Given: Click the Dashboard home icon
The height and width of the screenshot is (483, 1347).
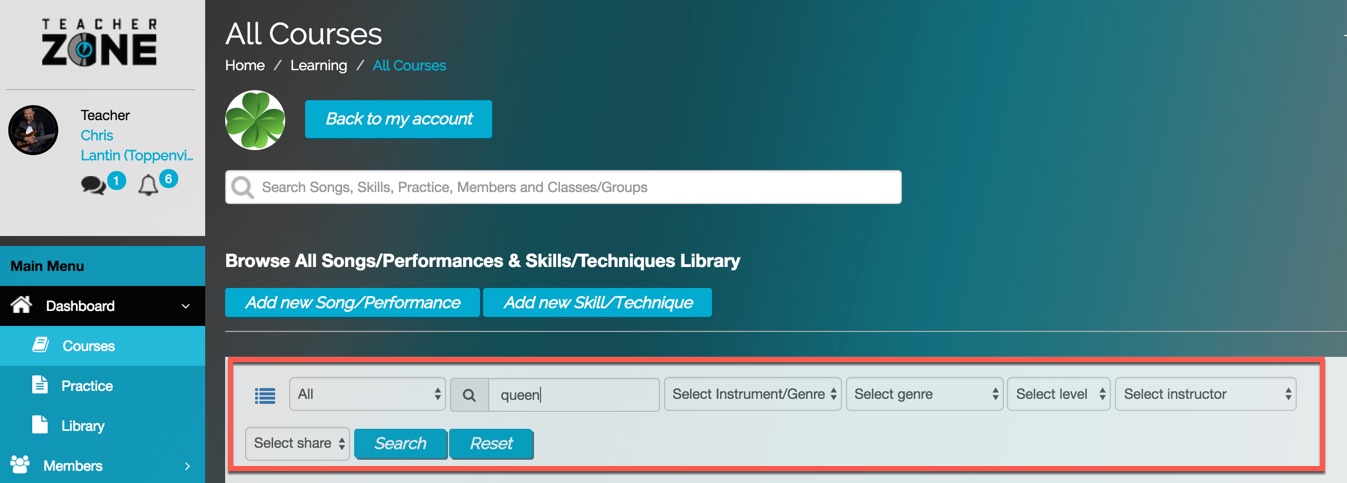Looking at the screenshot, I should 21,305.
